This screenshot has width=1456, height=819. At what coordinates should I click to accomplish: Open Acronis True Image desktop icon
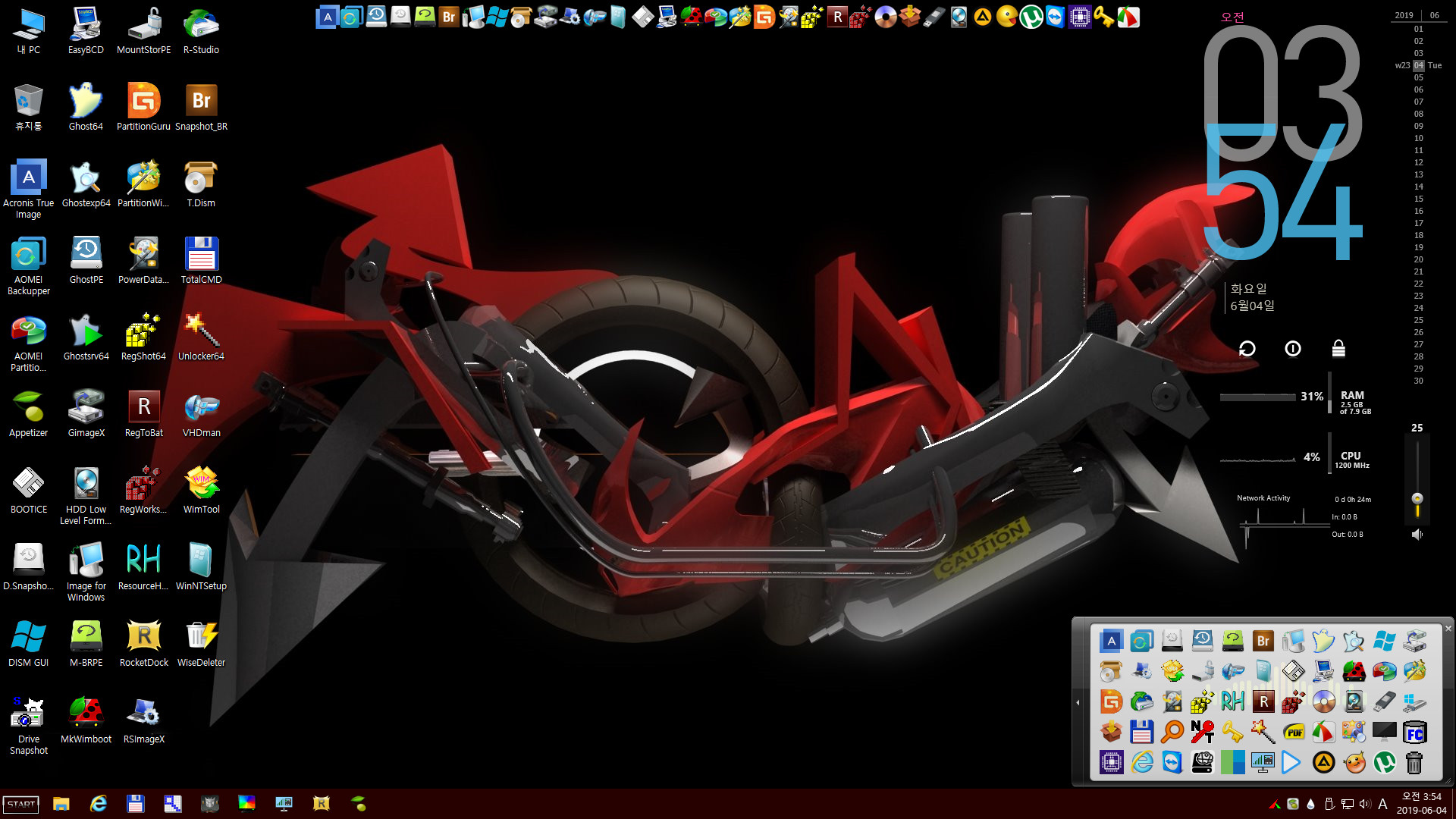tap(29, 190)
